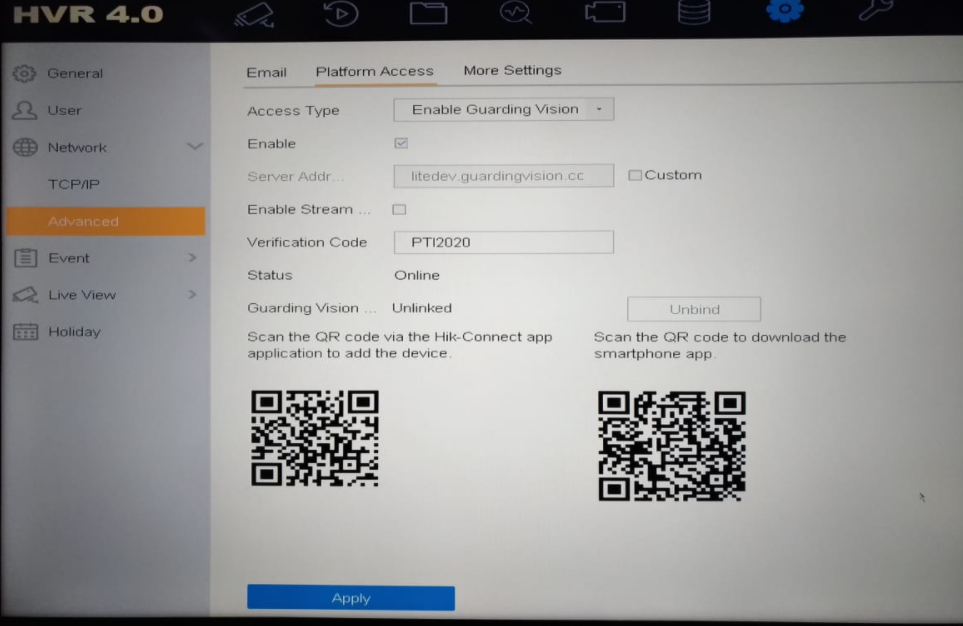The image size is (963, 626).
Task: Open the Access Type dropdown
Action: (503, 110)
